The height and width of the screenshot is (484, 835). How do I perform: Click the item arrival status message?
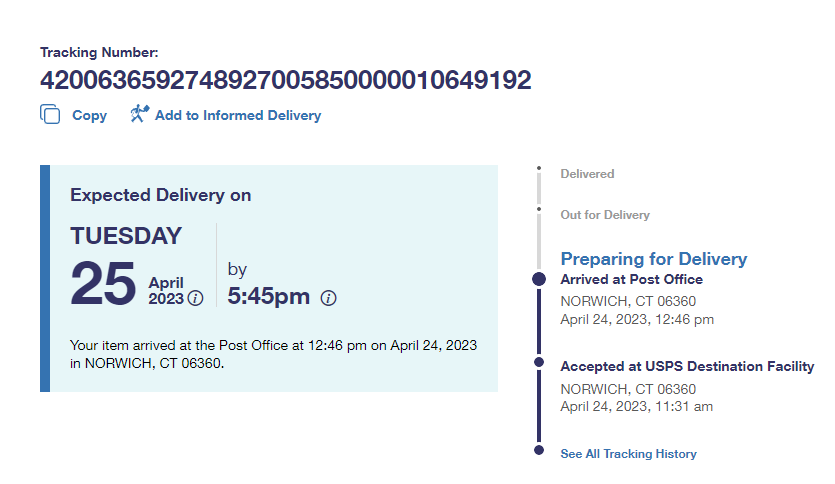[x=273, y=354]
